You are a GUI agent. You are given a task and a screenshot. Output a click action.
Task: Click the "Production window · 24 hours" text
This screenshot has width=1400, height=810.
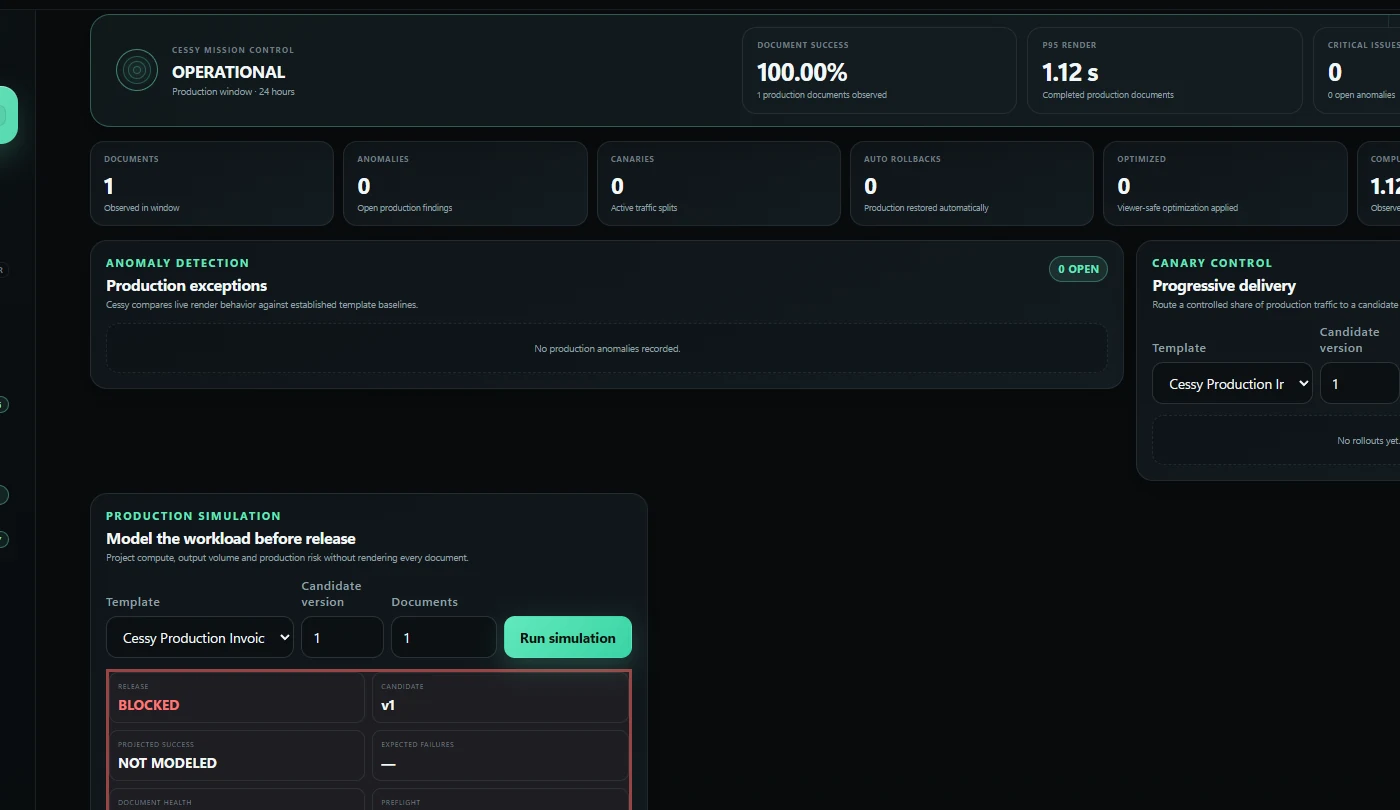[x=233, y=92]
